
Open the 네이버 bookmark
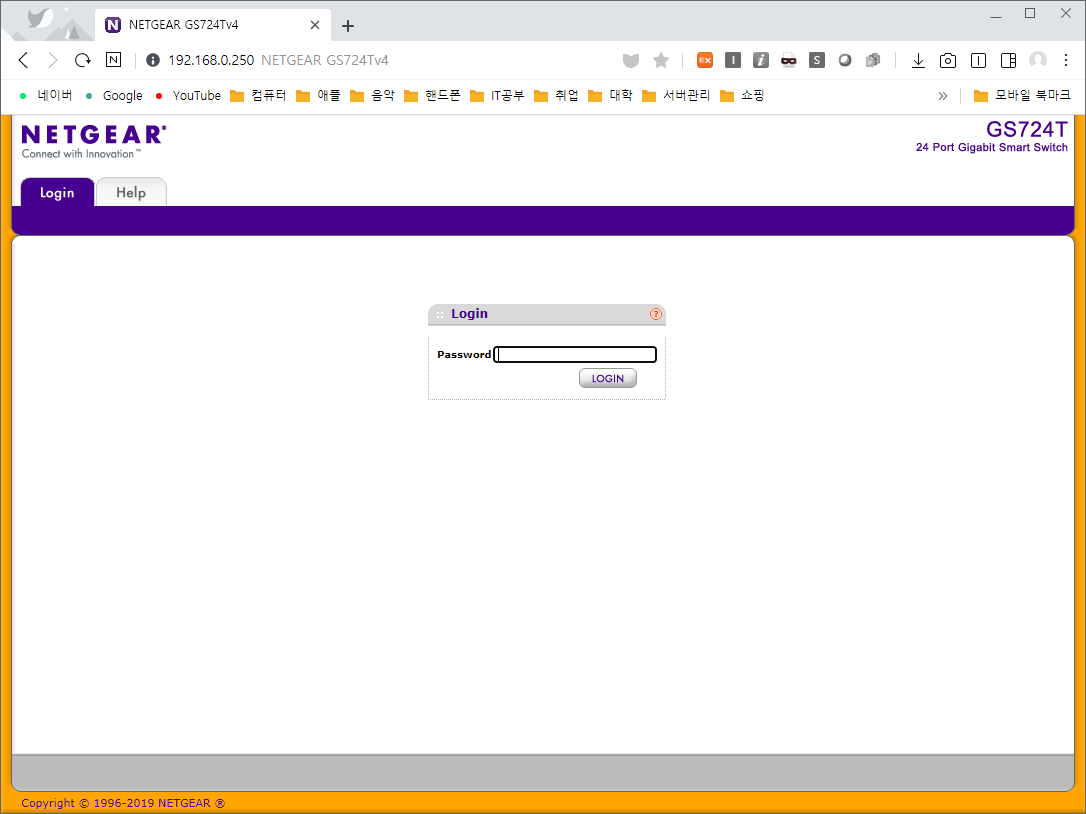click(46, 96)
